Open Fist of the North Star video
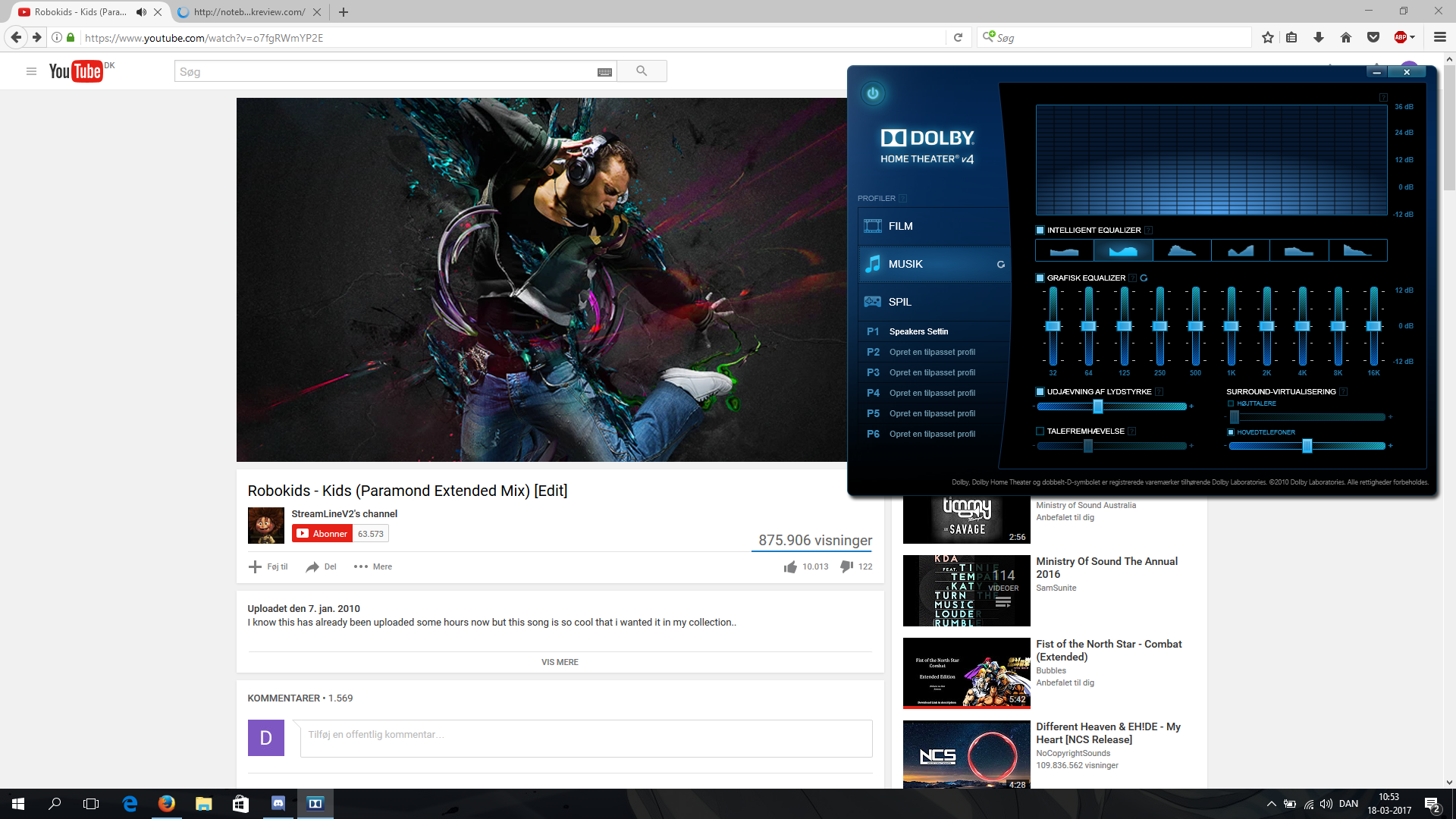The height and width of the screenshot is (819, 1456). [1109, 651]
